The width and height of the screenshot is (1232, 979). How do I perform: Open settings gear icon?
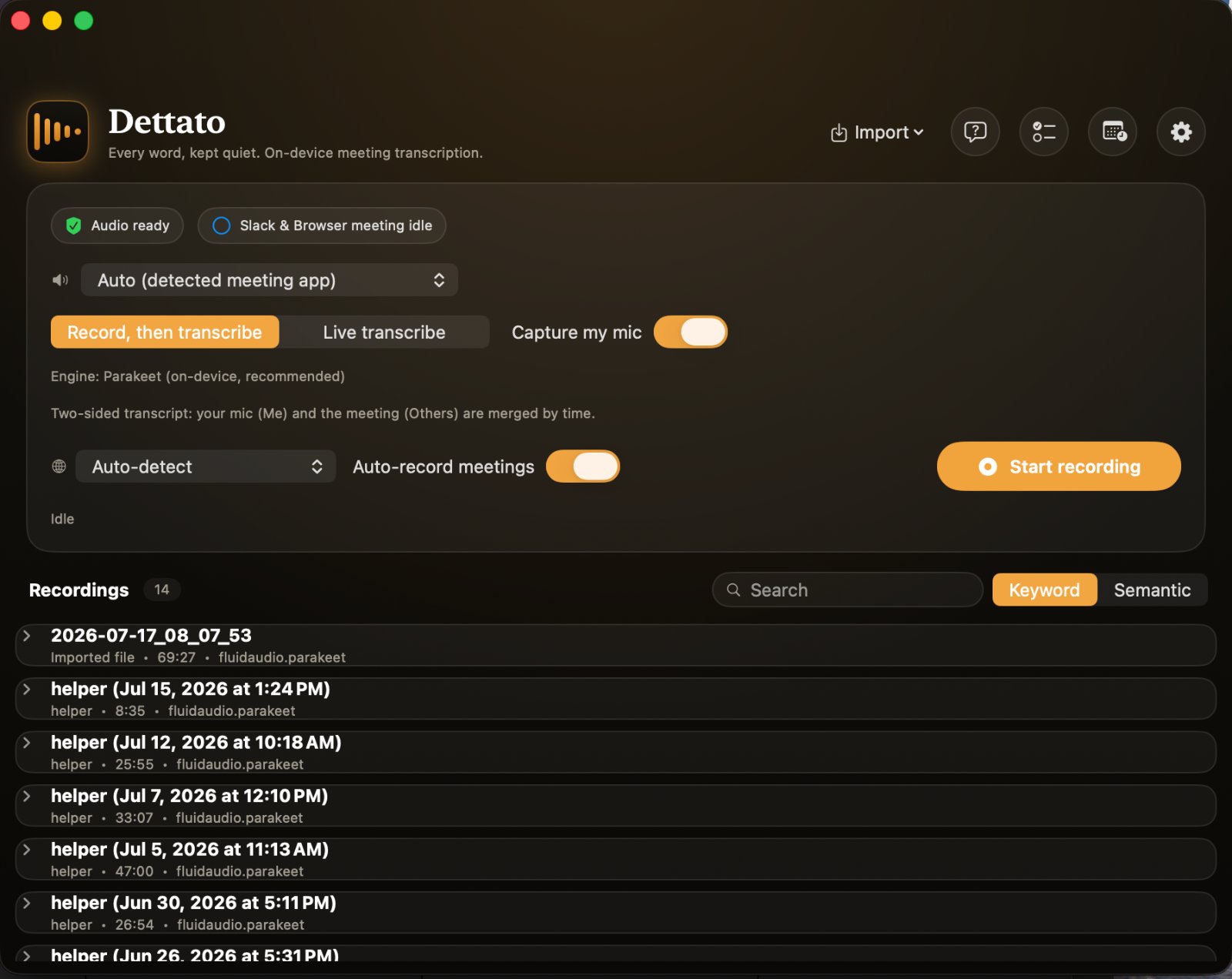point(1181,132)
